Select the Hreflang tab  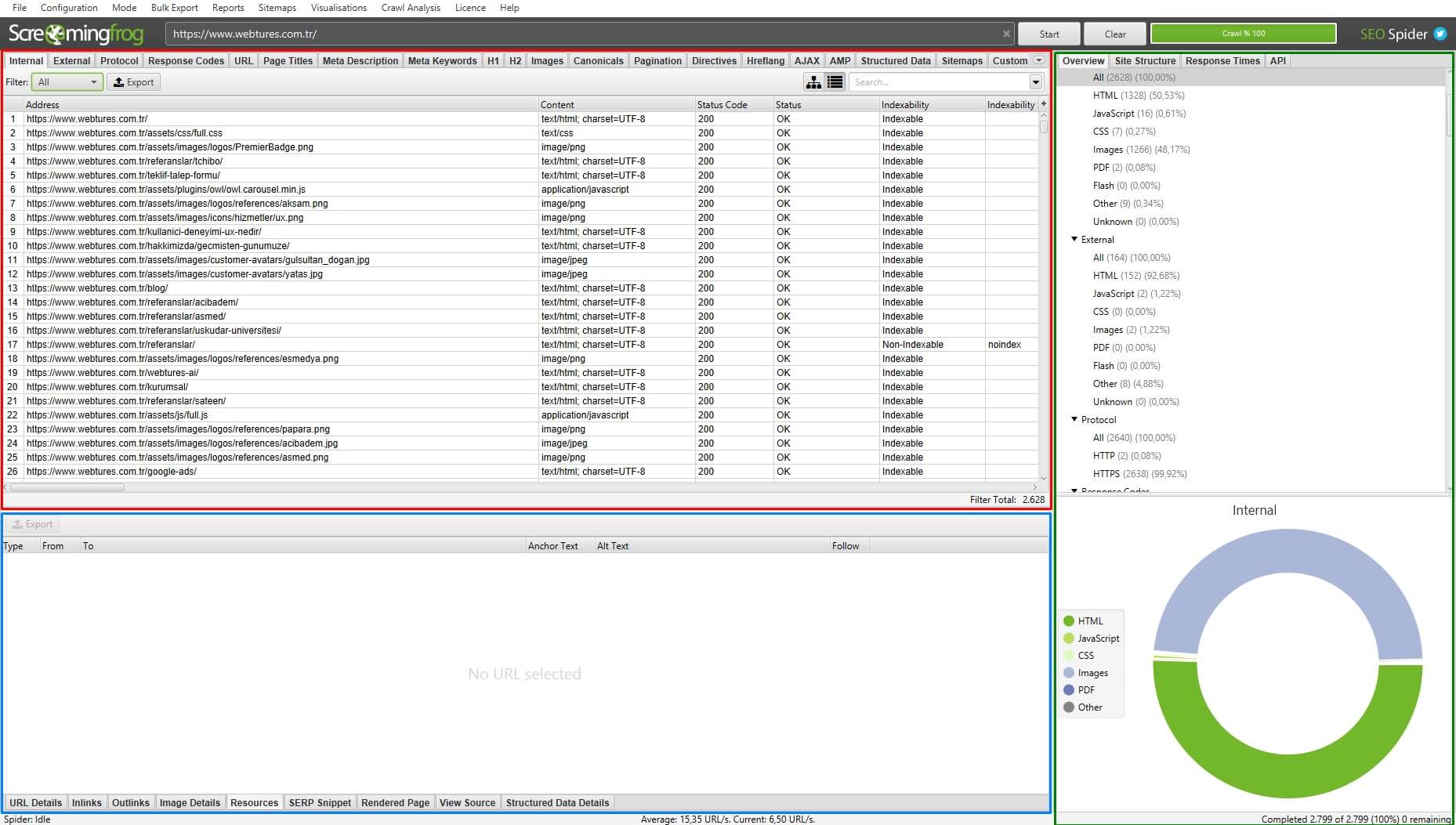(x=765, y=60)
